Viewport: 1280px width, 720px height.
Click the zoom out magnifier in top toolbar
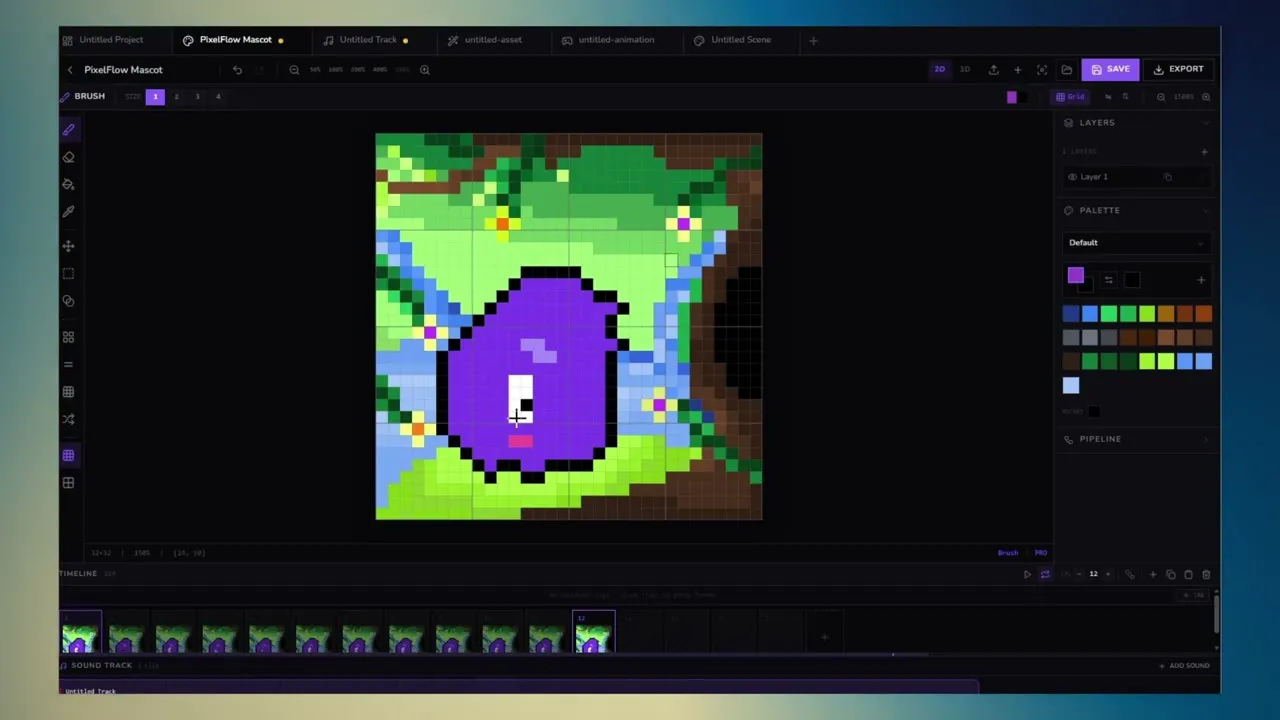(x=294, y=70)
